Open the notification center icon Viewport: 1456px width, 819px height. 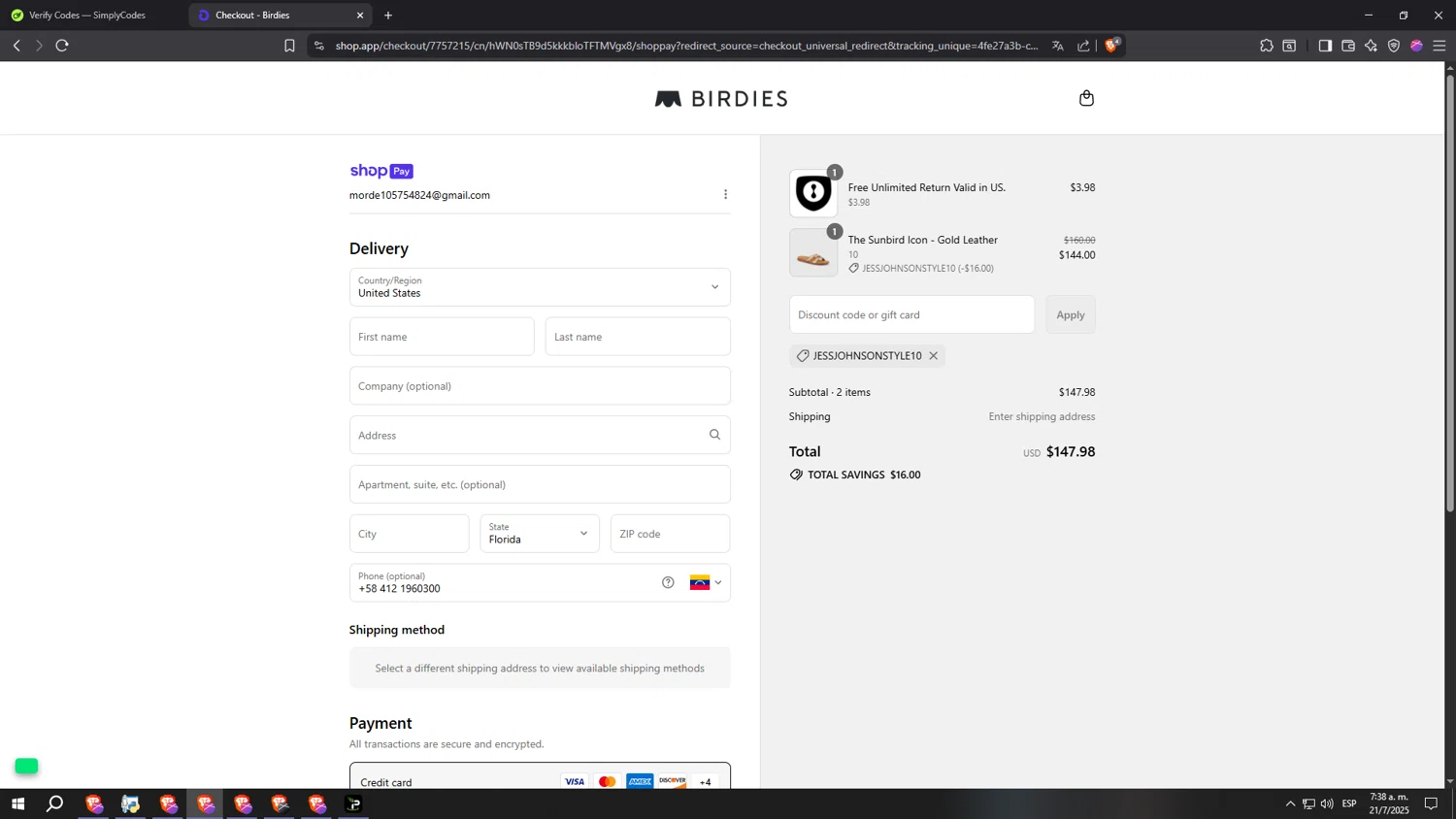1431,804
